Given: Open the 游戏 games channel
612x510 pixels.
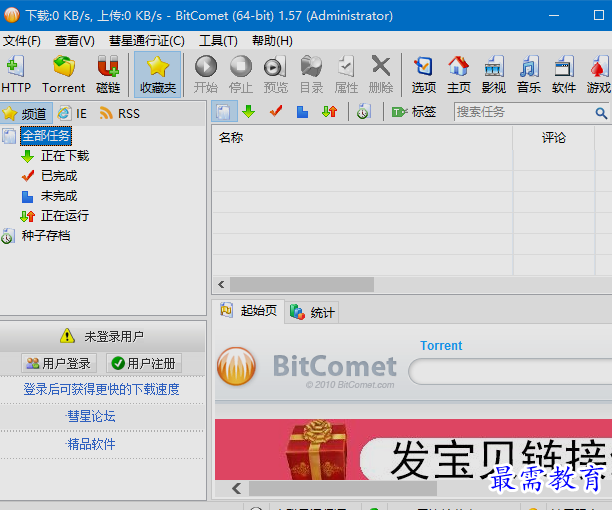Looking at the screenshot, I should 599,75.
